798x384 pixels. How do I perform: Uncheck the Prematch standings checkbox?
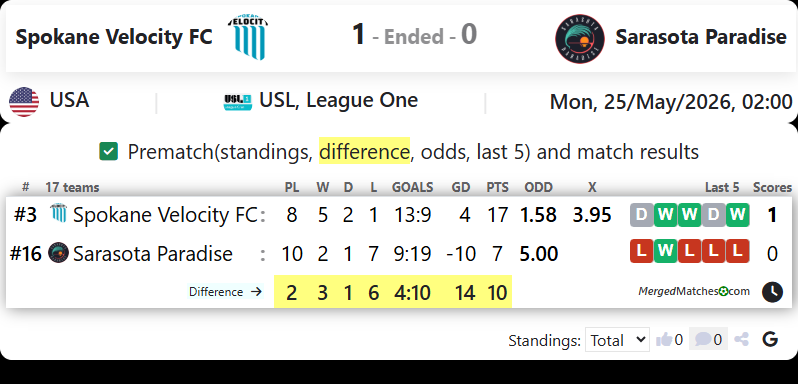(x=108, y=152)
